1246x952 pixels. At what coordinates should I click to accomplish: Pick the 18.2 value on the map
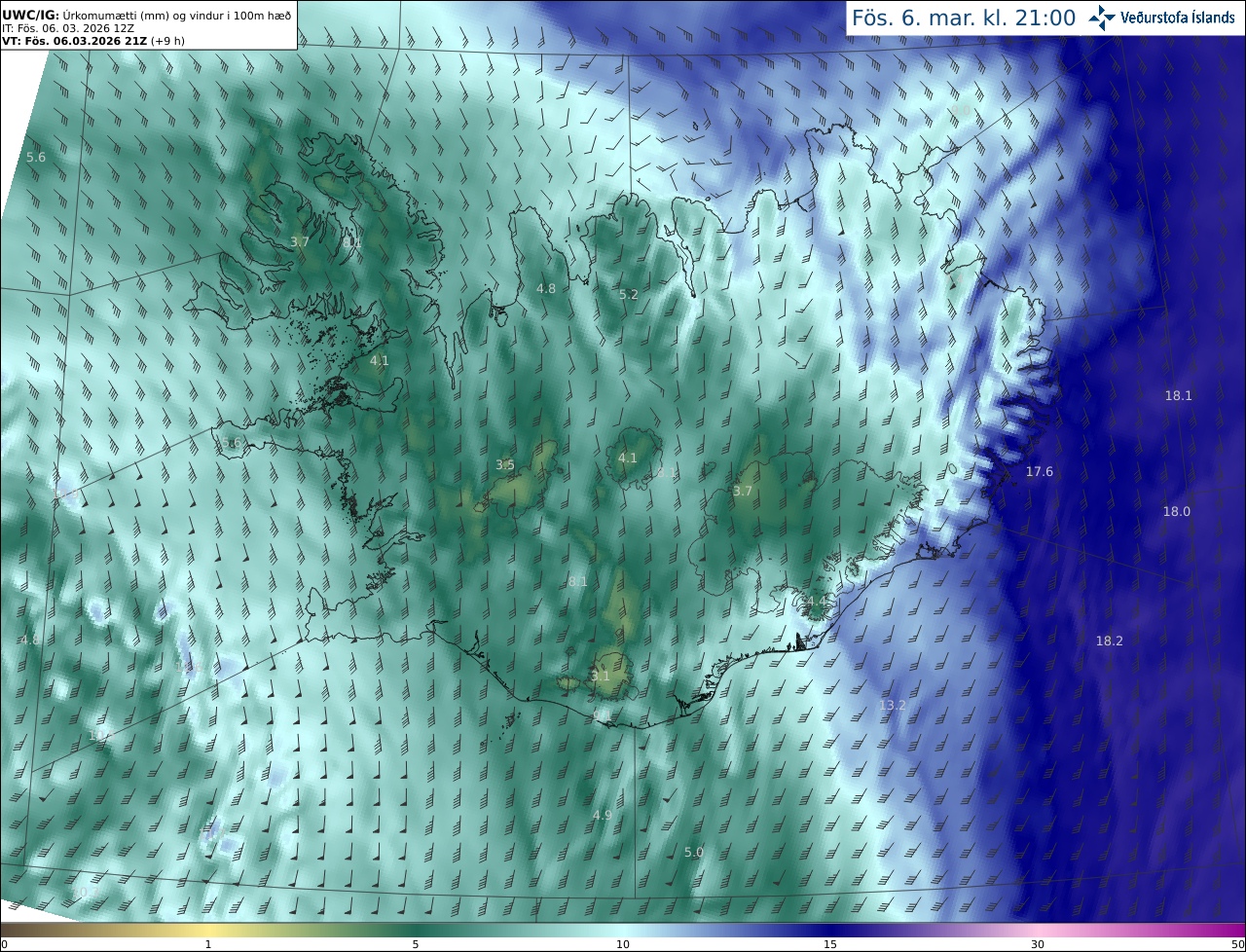click(1109, 641)
